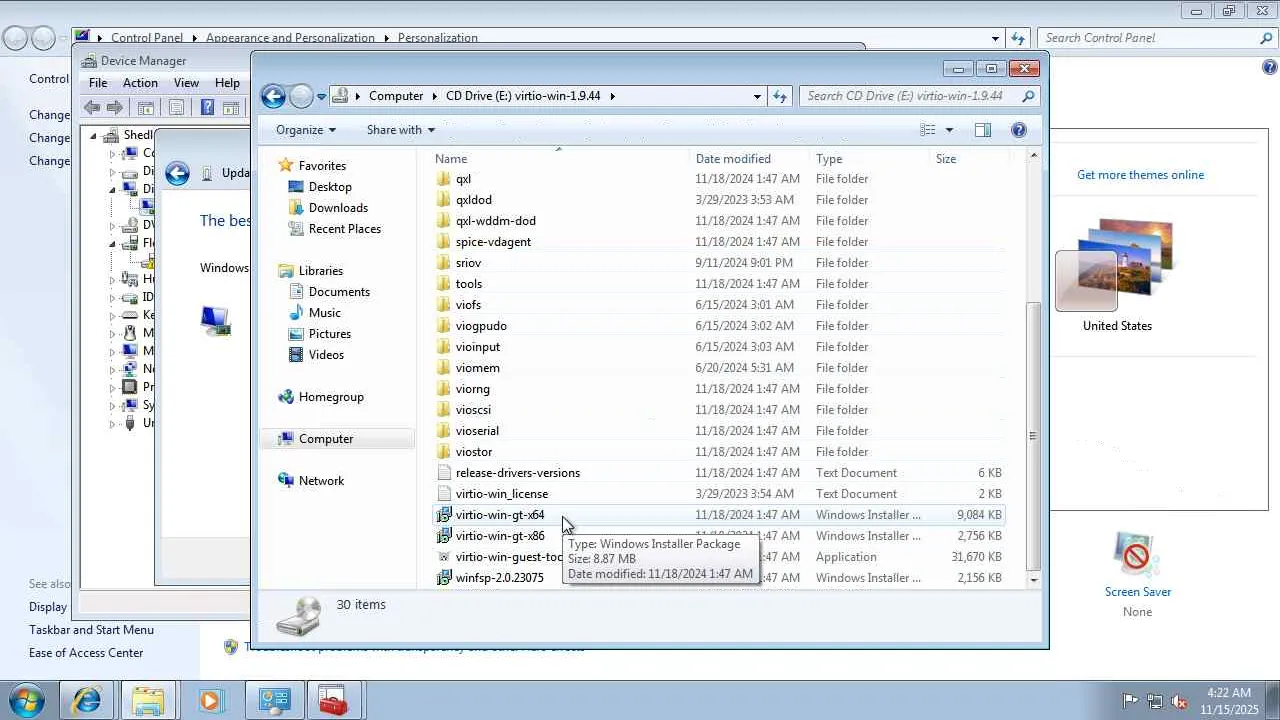
Task: Select Network in the navigation pane
Action: click(321, 481)
